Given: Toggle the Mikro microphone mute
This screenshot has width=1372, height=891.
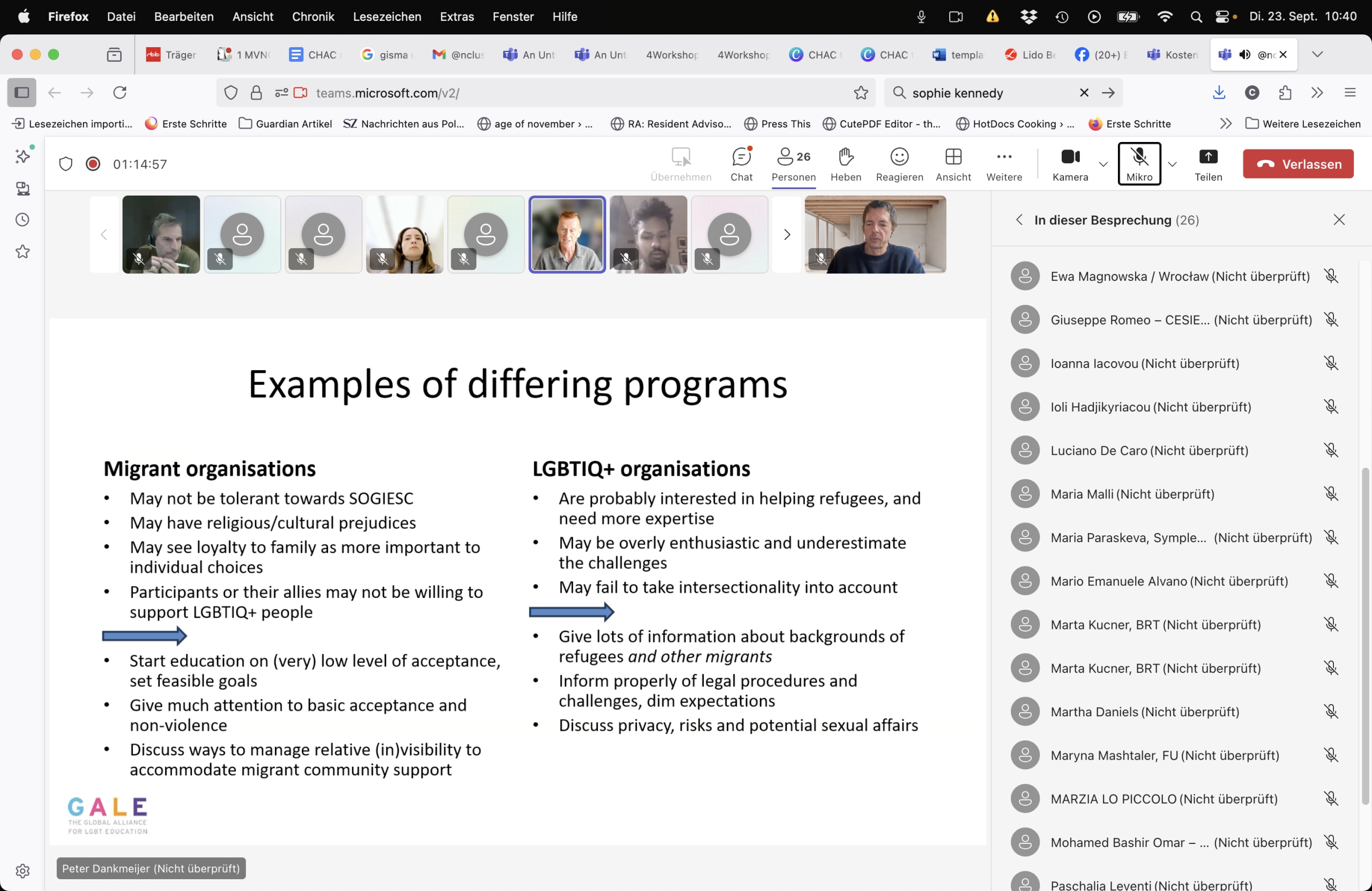Looking at the screenshot, I should click(x=1138, y=163).
